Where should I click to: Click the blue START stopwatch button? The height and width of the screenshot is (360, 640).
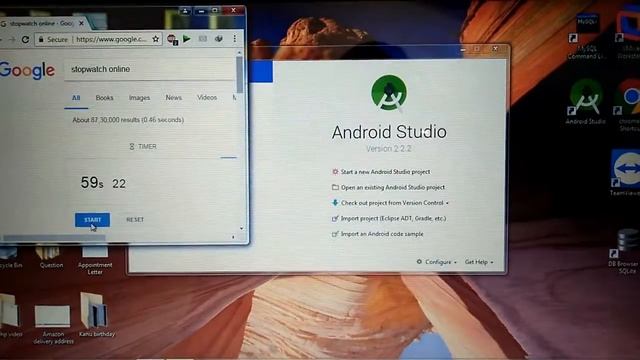point(92,220)
